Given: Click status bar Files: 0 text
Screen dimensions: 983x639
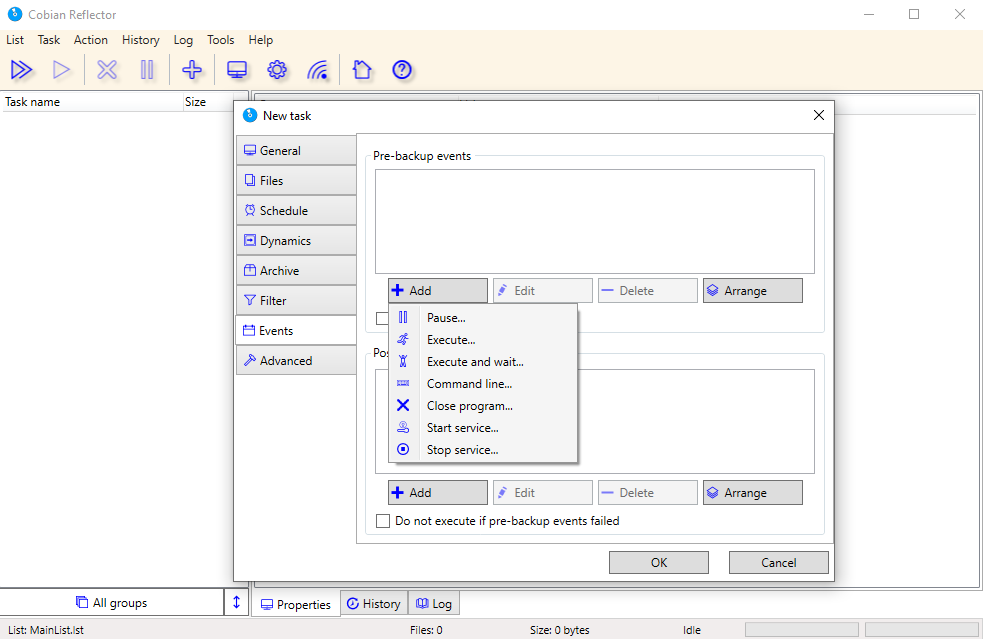Looking at the screenshot, I should point(426,630).
